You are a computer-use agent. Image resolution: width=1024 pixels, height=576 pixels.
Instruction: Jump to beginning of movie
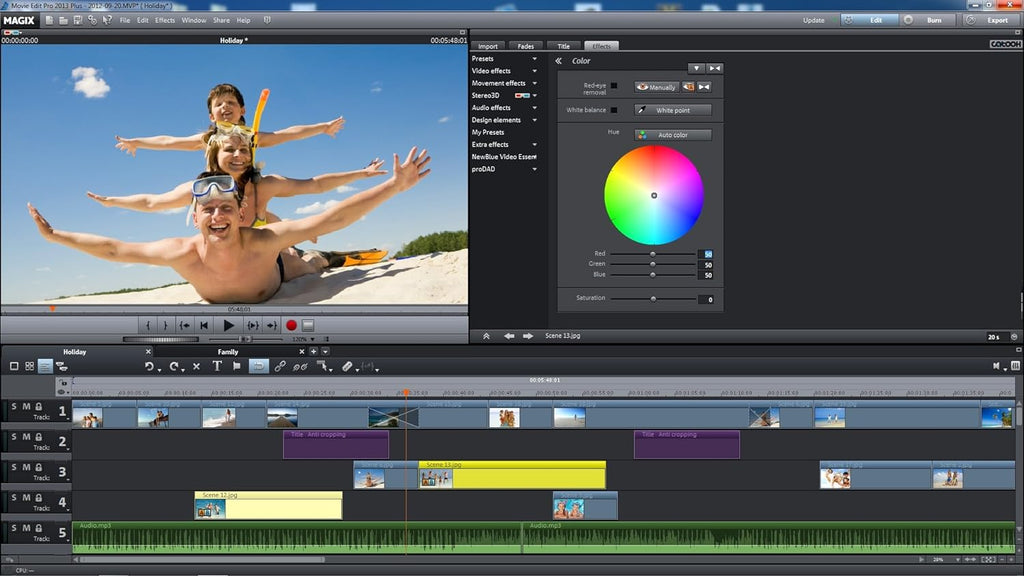coord(204,325)
